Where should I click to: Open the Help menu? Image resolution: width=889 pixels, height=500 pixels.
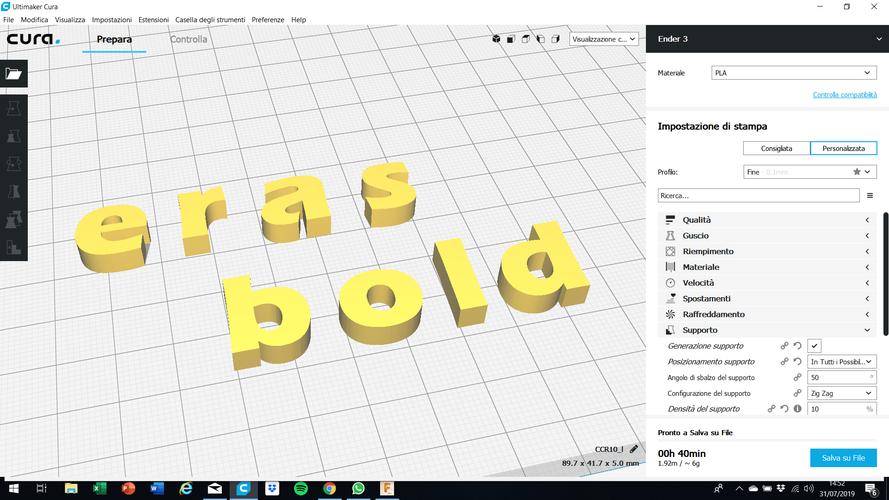pyautogui.click(x=299, y=20)
